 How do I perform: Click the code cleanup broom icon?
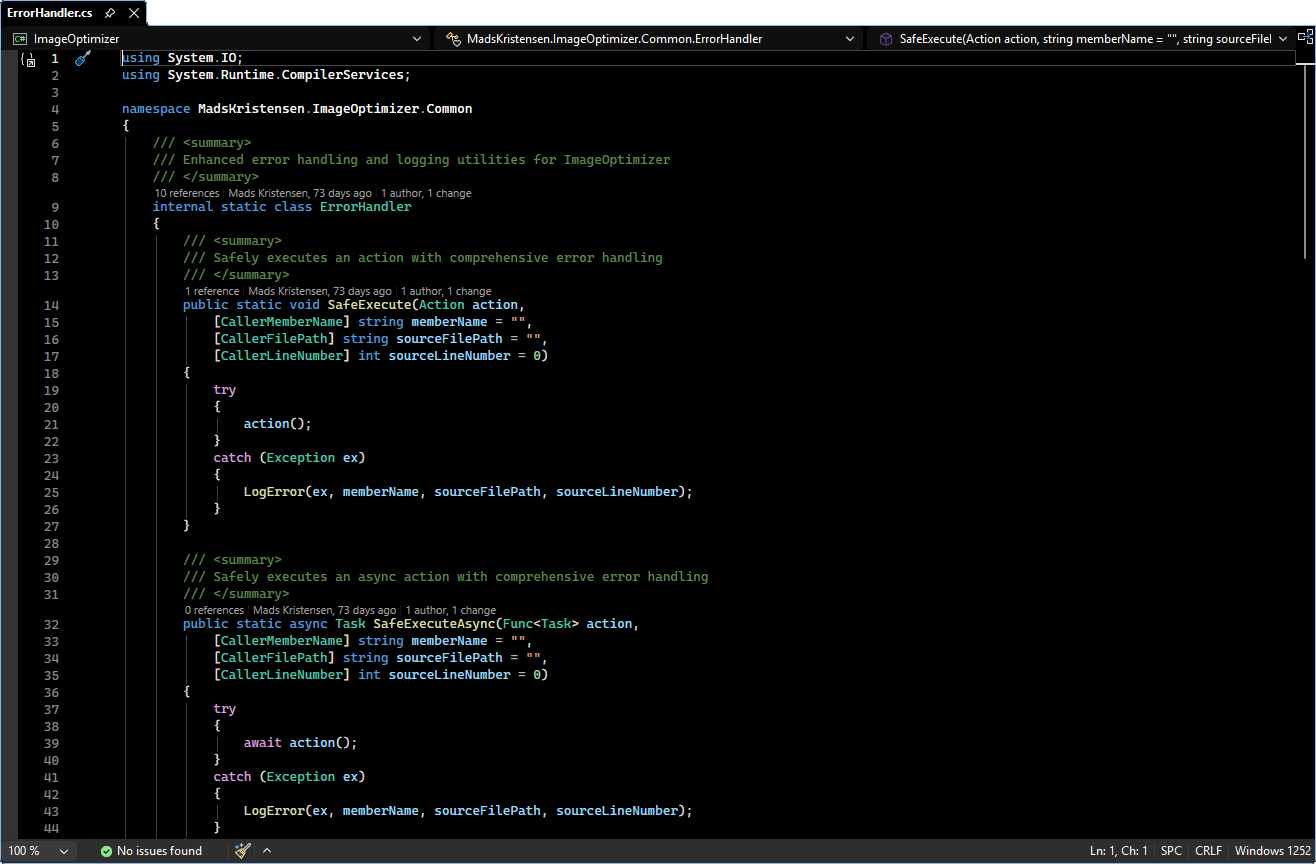click(243, 851)
